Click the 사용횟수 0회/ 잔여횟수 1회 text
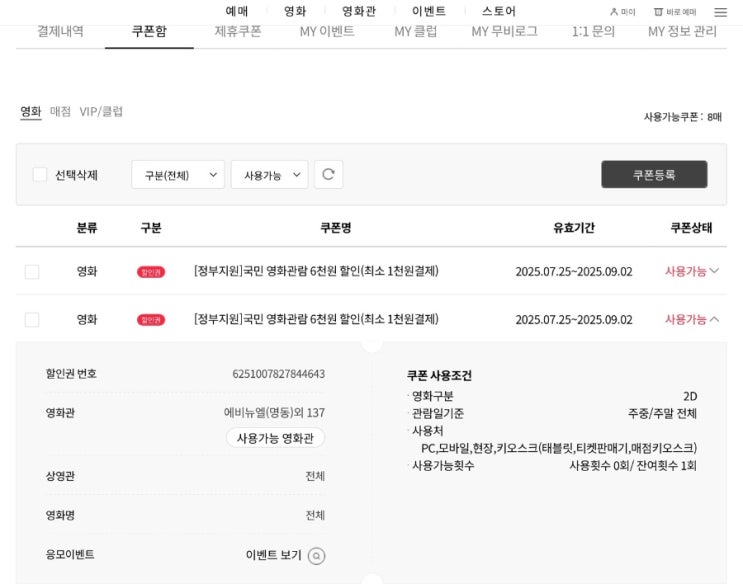 pyautogui.click(x=633, y=466)
